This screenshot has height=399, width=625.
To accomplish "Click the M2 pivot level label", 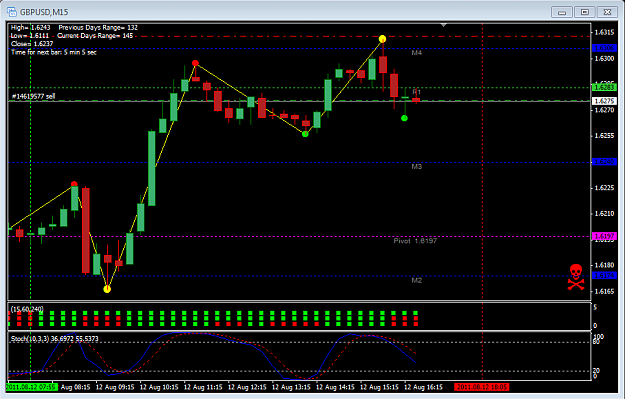I will tap(417, 280).
